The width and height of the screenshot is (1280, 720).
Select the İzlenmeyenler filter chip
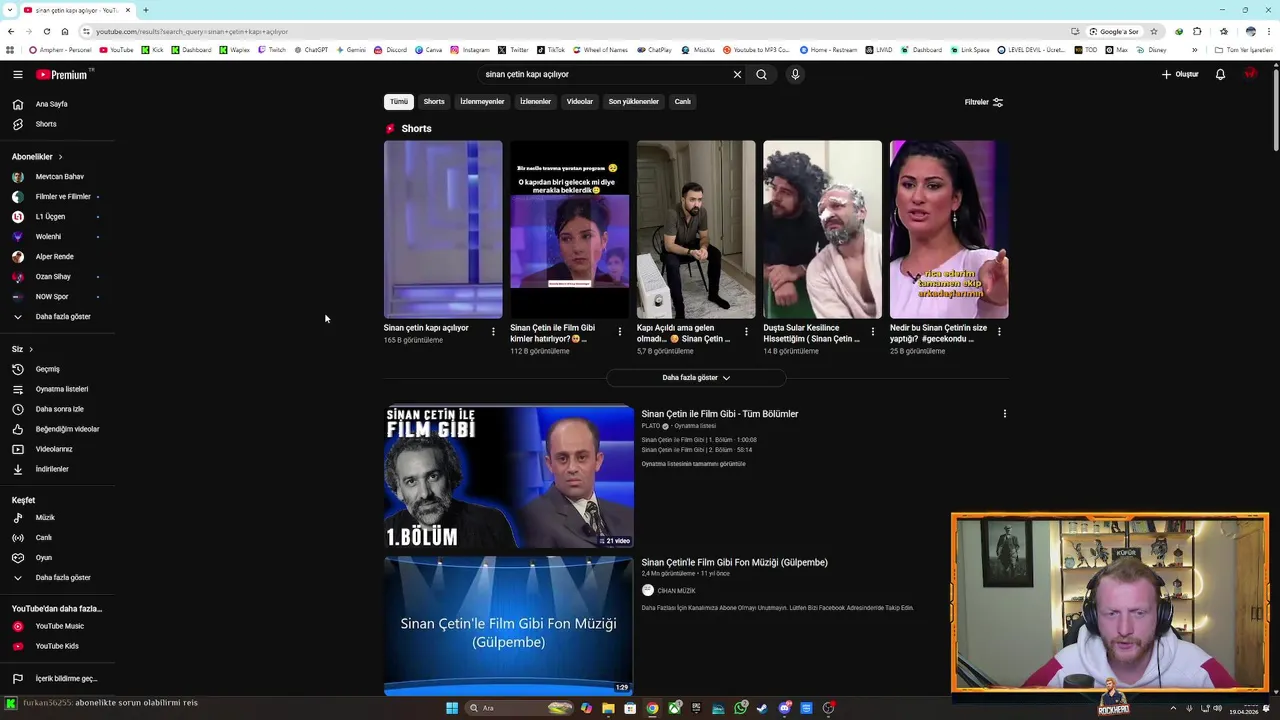[x=482, y=101]
